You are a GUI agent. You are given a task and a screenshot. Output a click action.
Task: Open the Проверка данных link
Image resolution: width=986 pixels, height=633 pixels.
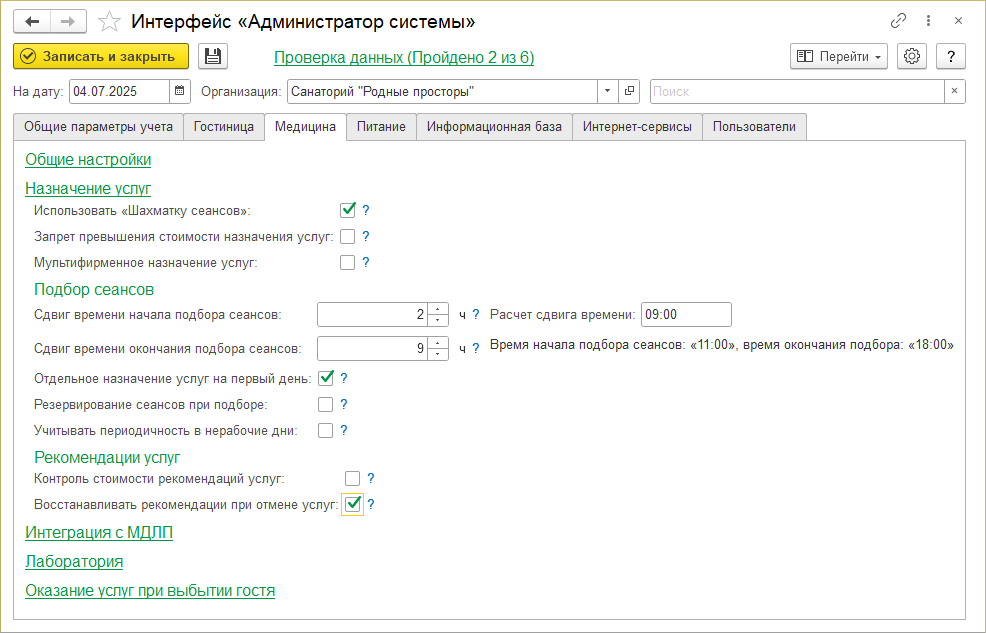(x=404, y=58)
